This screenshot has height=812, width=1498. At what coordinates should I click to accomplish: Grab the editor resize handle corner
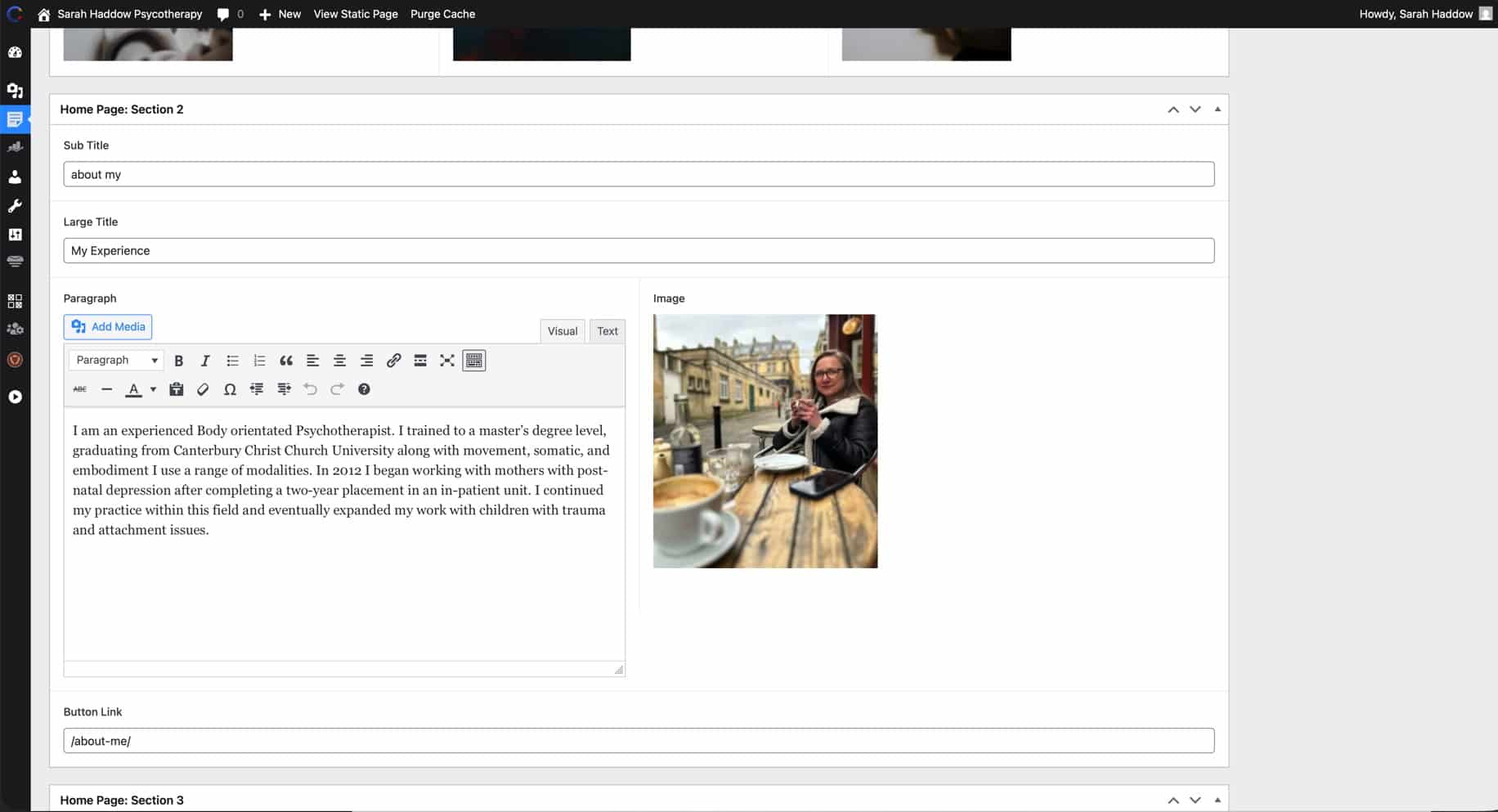619,670
